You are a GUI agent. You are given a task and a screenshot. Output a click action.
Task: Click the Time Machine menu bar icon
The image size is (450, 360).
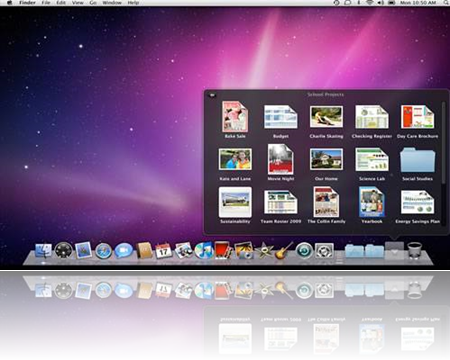pos(336,3)
